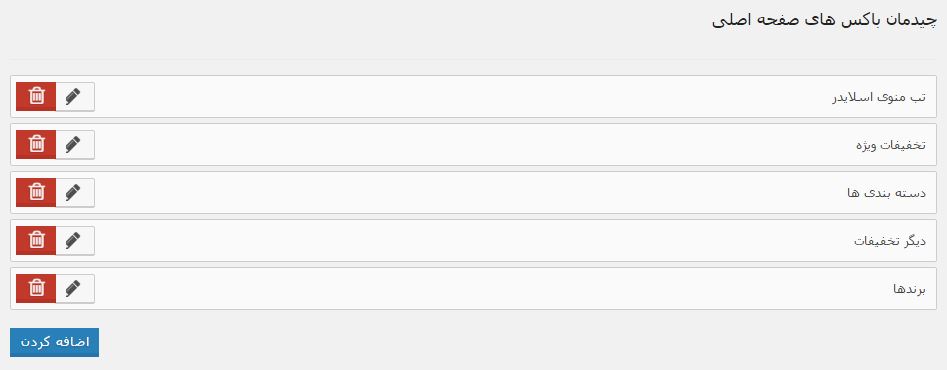
Task: Edit the تخفیفات ویژه box
Action: (75, 145)
